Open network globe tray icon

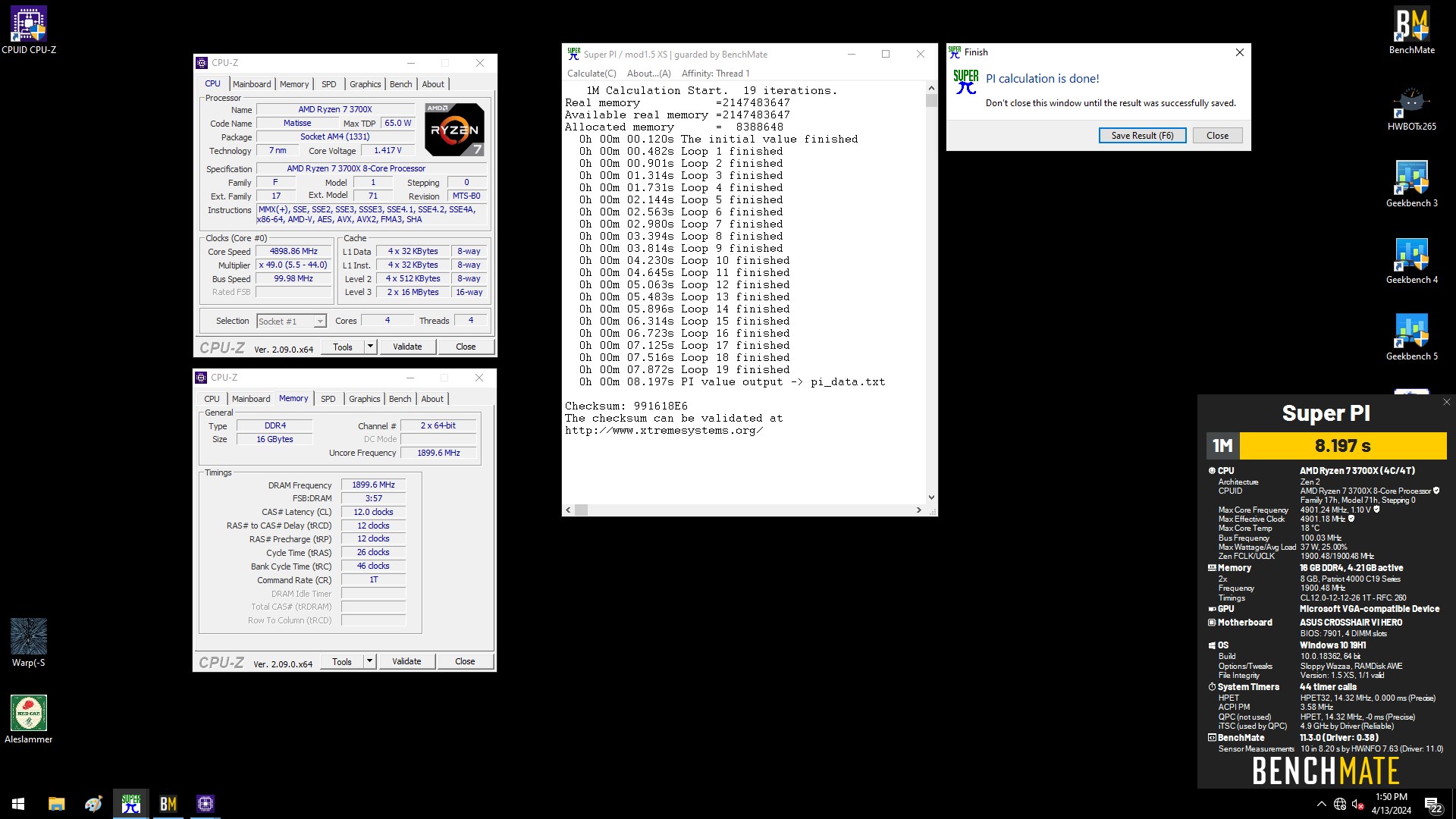coord(1340,804)
